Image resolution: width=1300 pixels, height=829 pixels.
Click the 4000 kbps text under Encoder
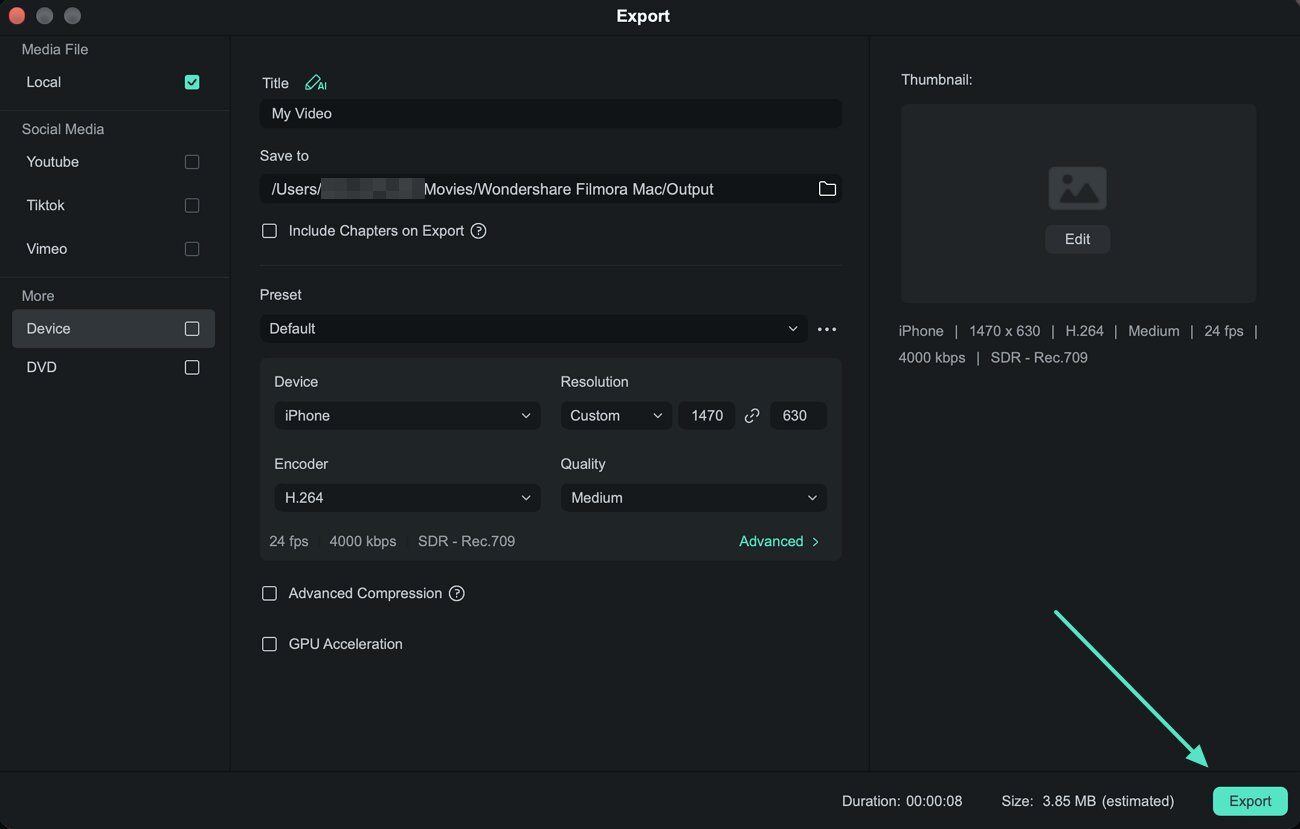[363, 541]
